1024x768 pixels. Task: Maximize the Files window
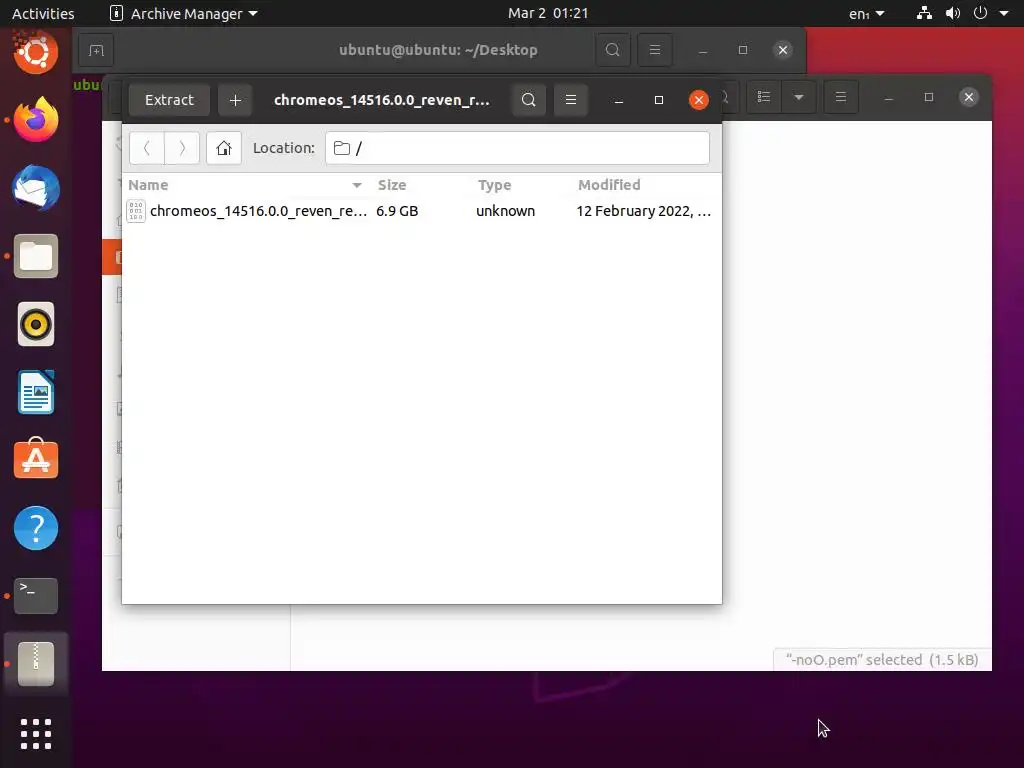(929, 97)
